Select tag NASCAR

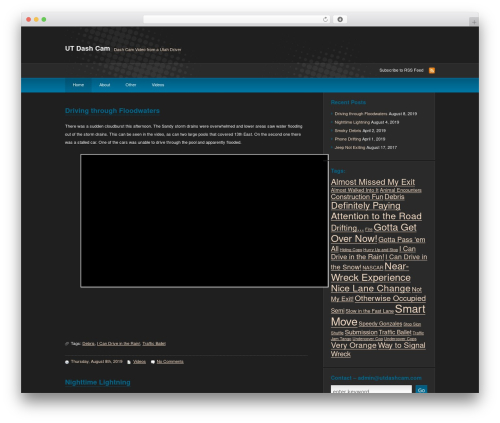372,268
